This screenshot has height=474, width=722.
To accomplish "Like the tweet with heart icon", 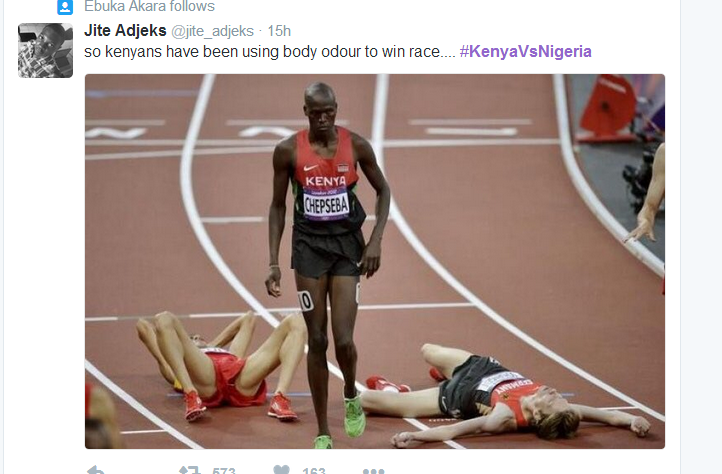I will click(281, 469).
